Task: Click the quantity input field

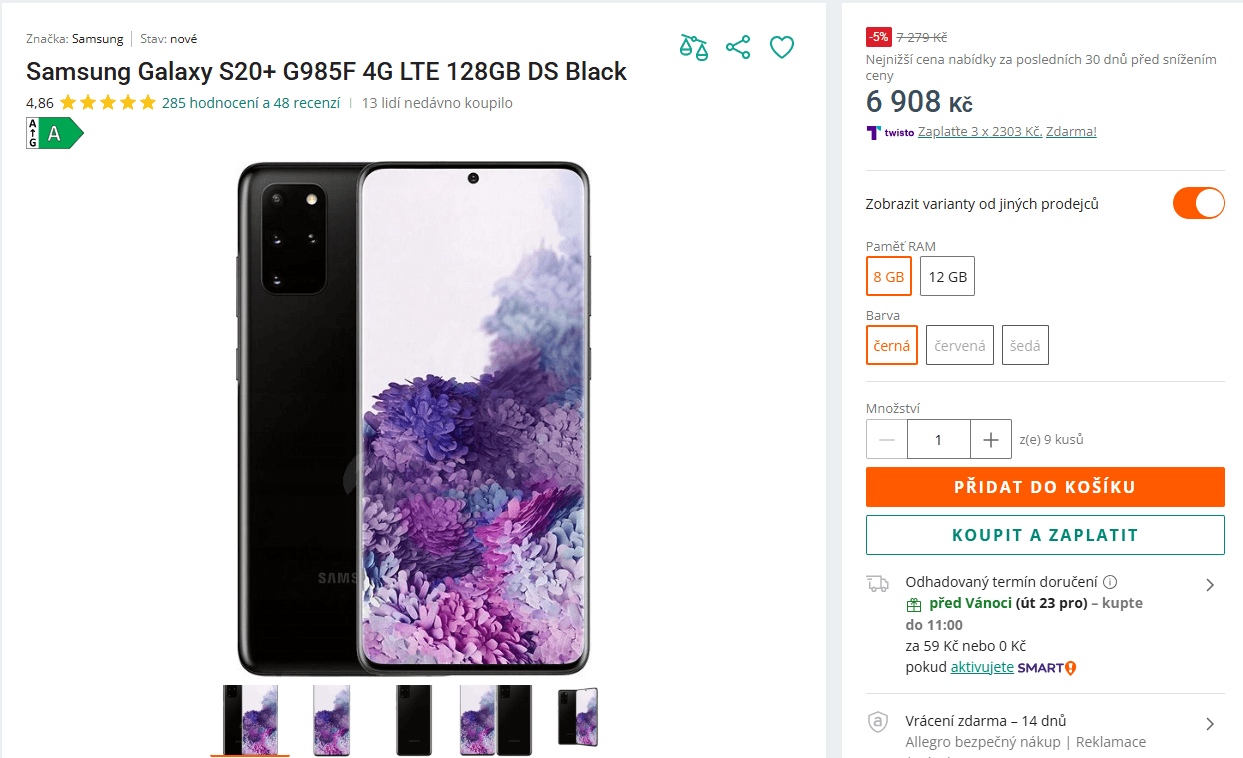Action: tap(939, 439)
